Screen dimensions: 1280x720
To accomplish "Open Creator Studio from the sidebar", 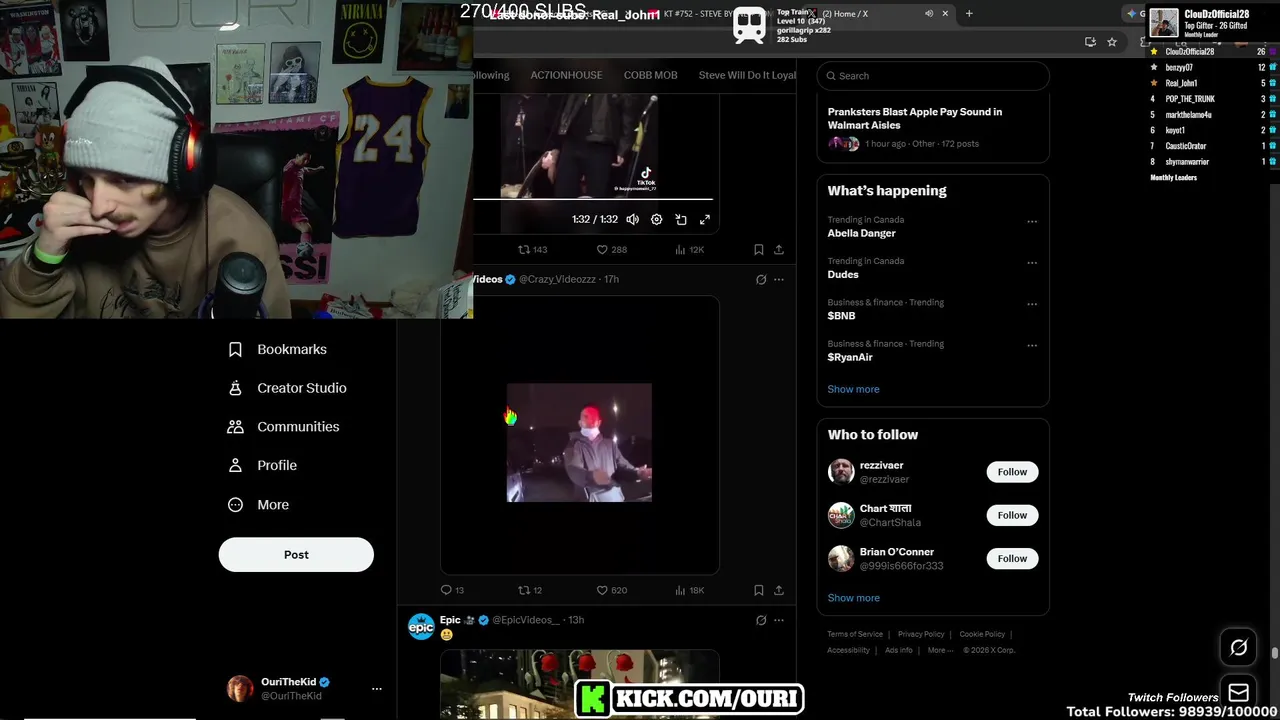I will [x=288, y=388].
